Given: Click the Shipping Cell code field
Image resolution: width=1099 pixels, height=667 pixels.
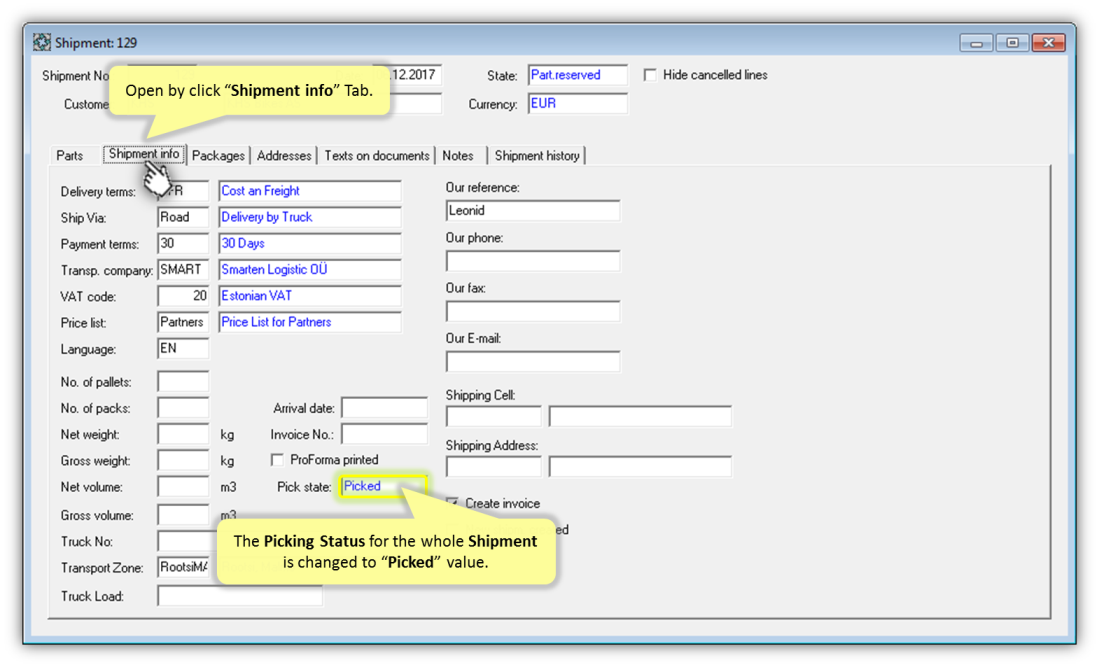Looking at the screenshot, I should click(493, 416).
